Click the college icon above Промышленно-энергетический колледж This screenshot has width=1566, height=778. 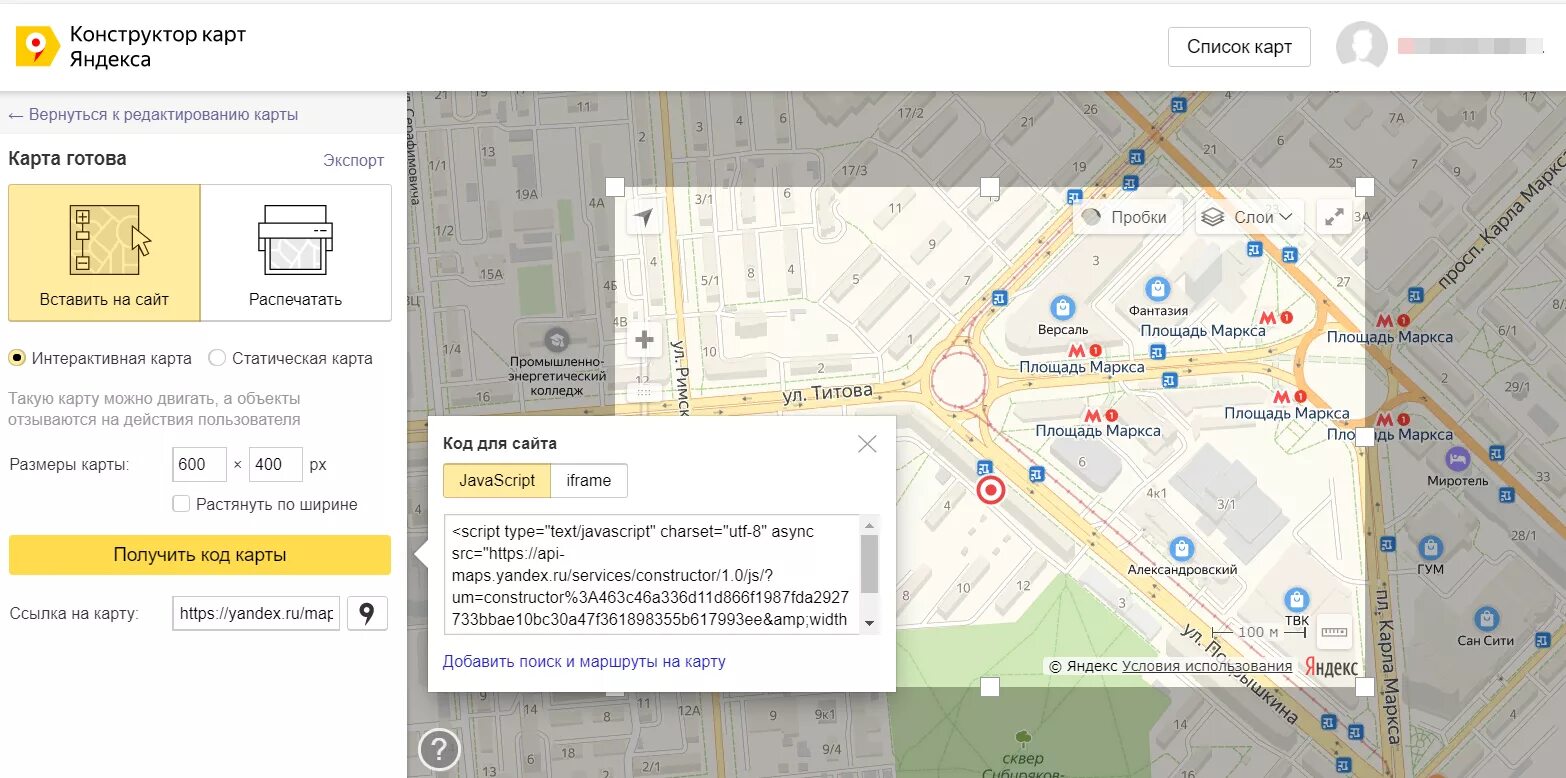(x=557, y=338)
